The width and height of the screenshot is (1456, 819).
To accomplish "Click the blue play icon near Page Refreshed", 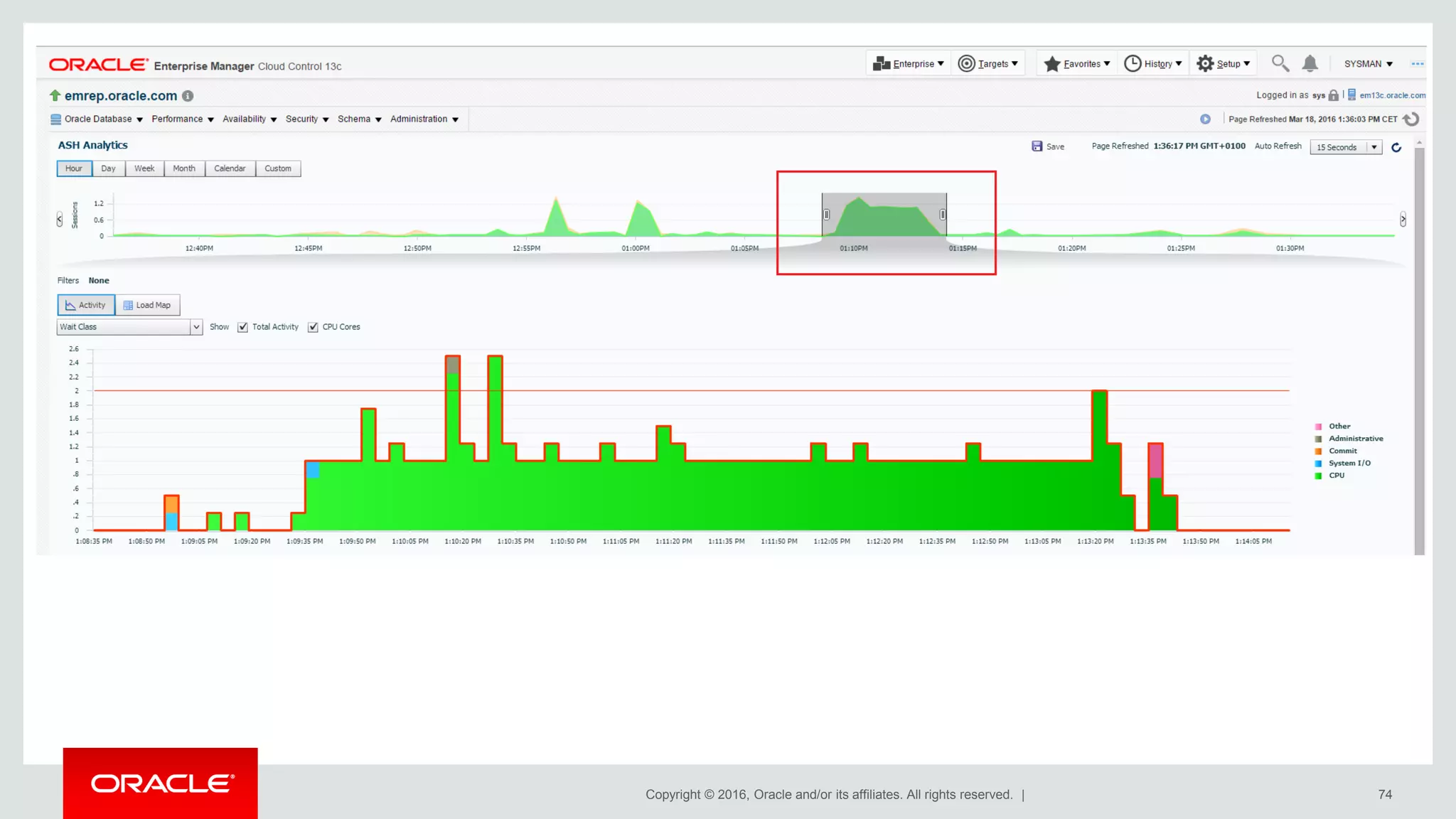I will tap(1205, 119).
